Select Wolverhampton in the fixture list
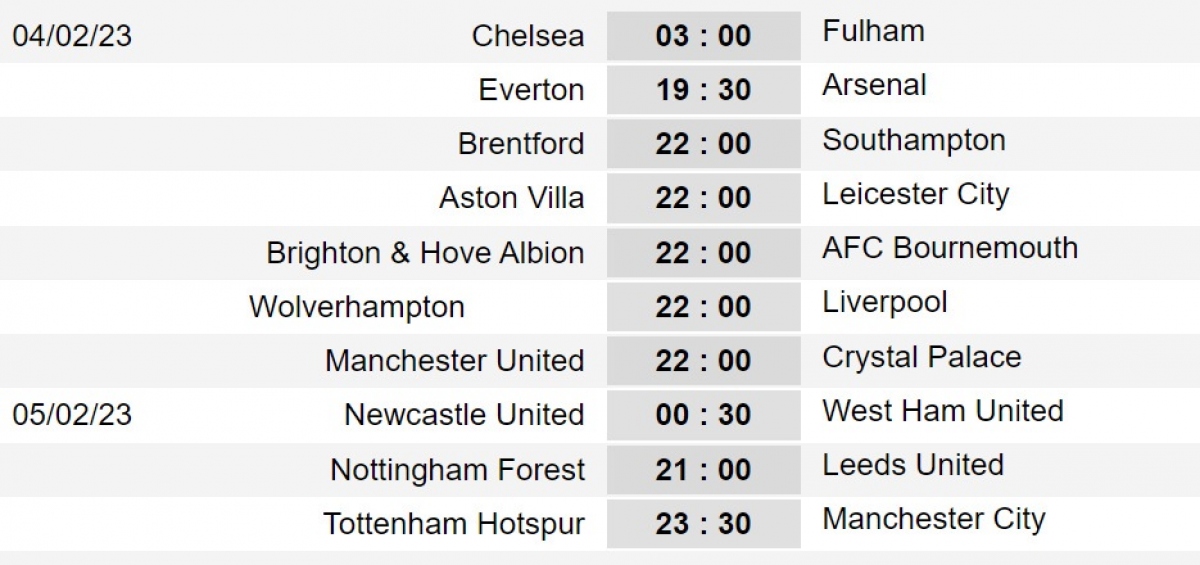The image size is (1200, 565). coord(357,306)
